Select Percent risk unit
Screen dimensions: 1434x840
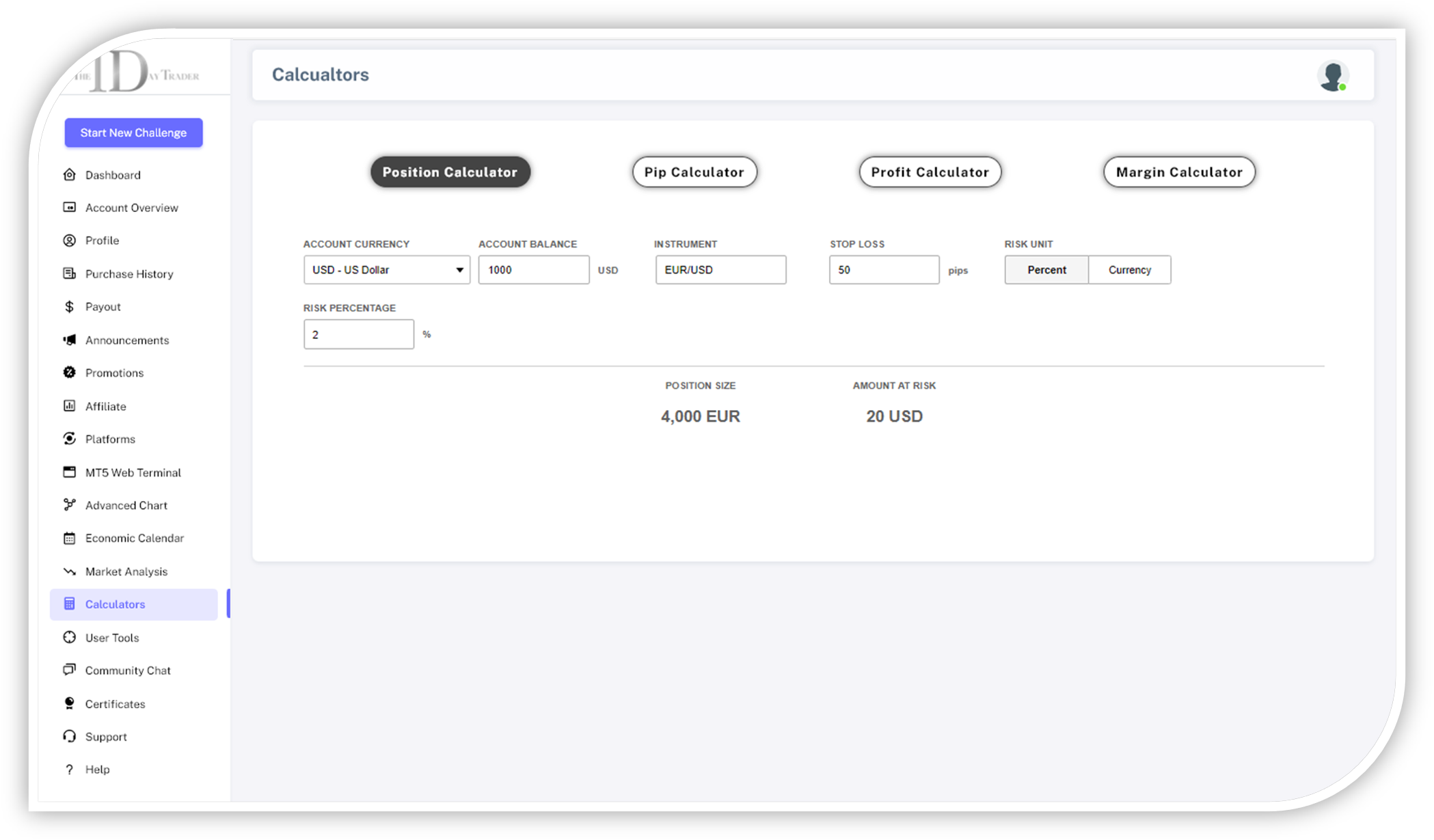(x=1046, y=270)
